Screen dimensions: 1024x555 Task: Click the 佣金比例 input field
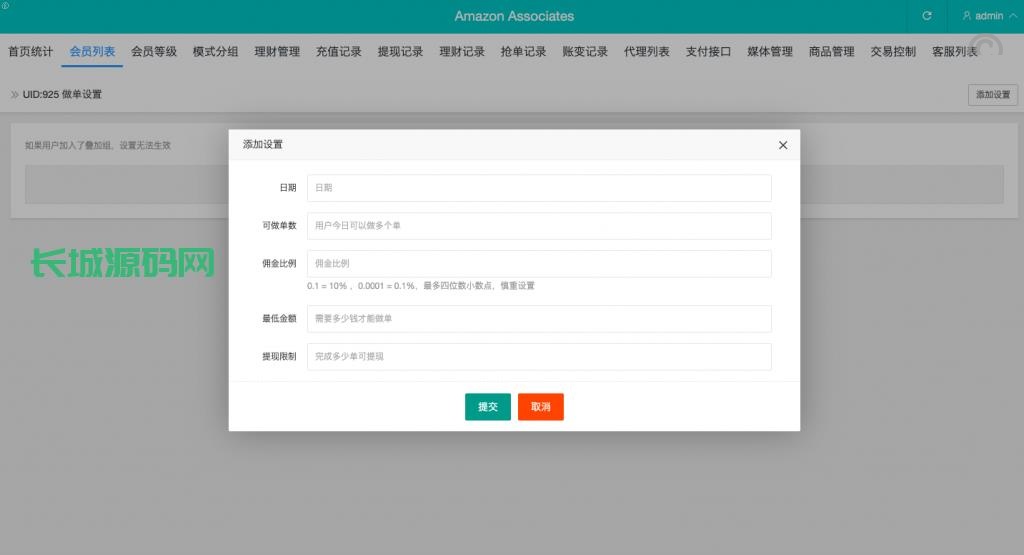[539, 264]
